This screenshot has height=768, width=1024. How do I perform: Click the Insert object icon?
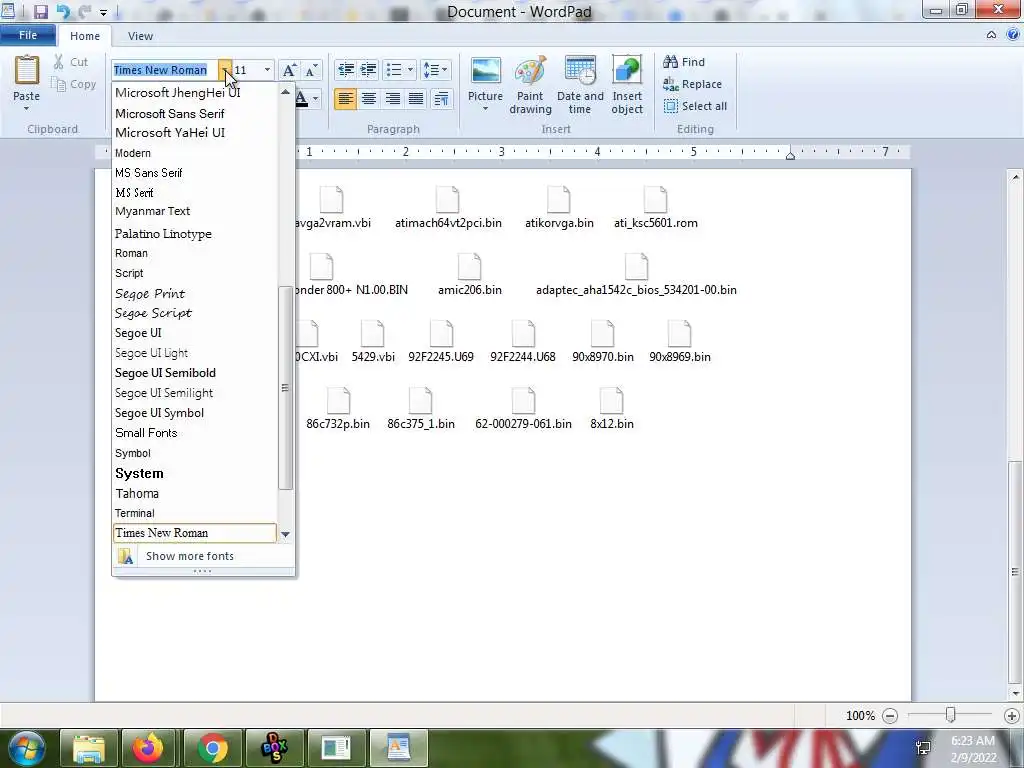pos(627,71)
